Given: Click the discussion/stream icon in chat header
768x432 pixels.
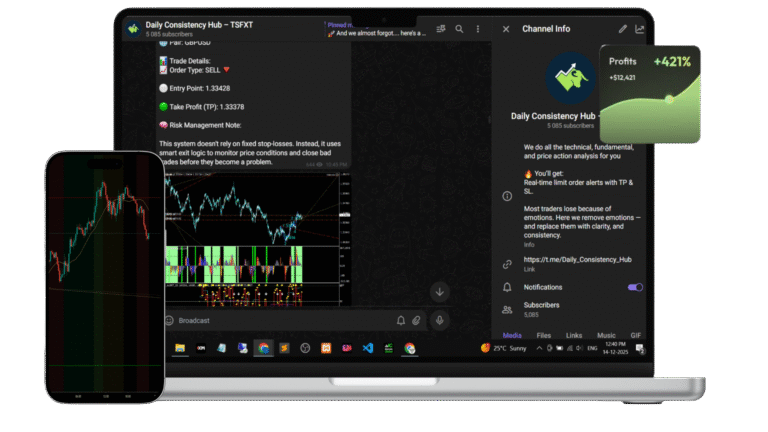Looking at the screenshot, I should (x=442, y=30).
